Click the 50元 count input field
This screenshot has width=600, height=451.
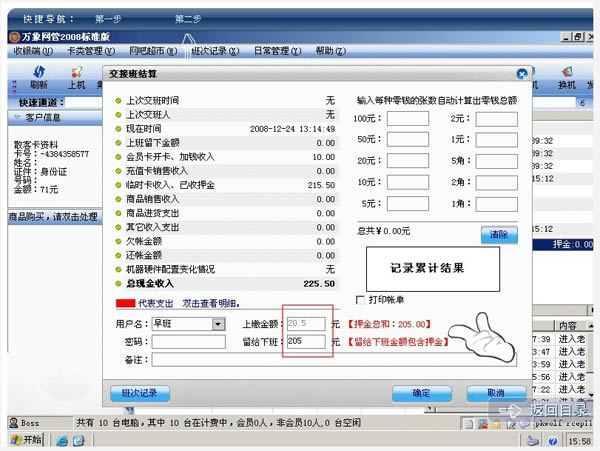click(x=408, y=139)
